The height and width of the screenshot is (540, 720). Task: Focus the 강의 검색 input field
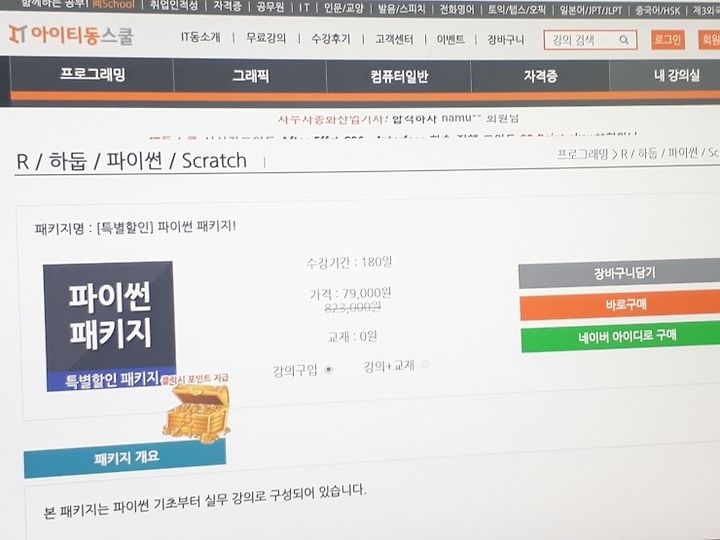[x=582, y=40]
